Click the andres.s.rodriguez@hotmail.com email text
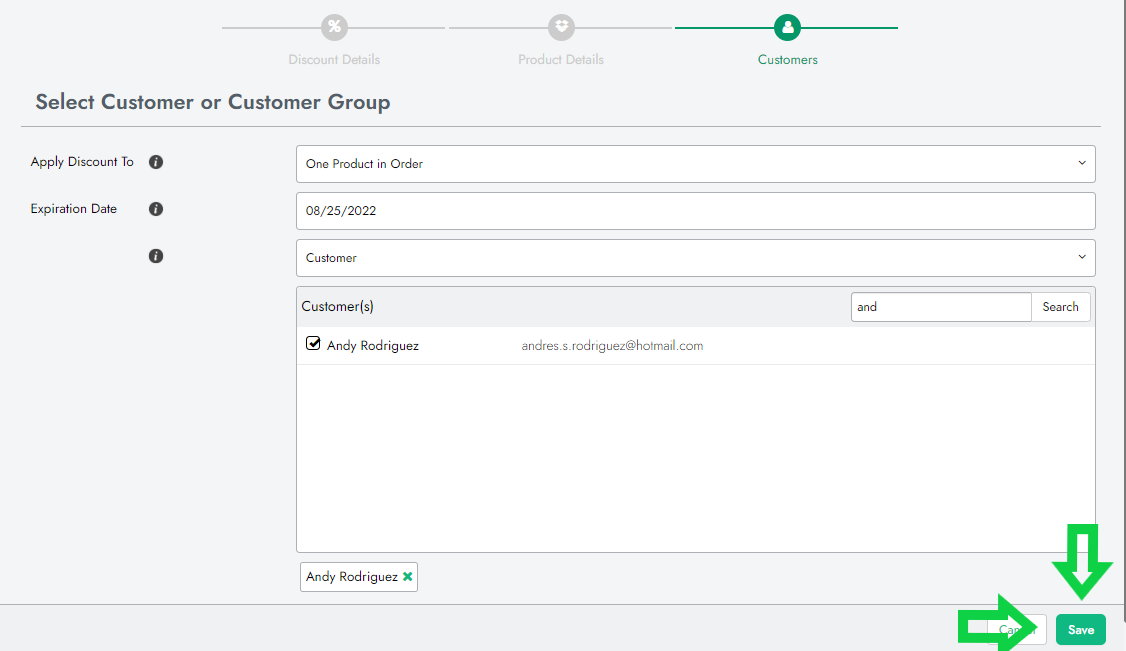This screenshot has height=651, width=1126. (612, 346)
